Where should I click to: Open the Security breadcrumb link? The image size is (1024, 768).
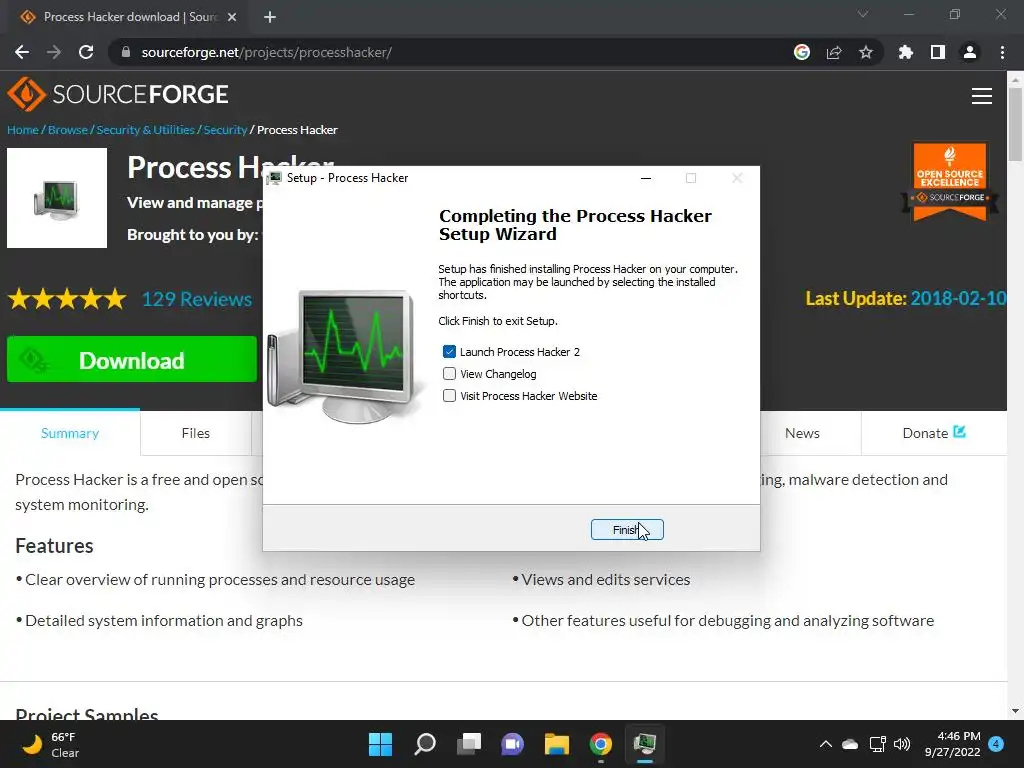pos(225,129)
